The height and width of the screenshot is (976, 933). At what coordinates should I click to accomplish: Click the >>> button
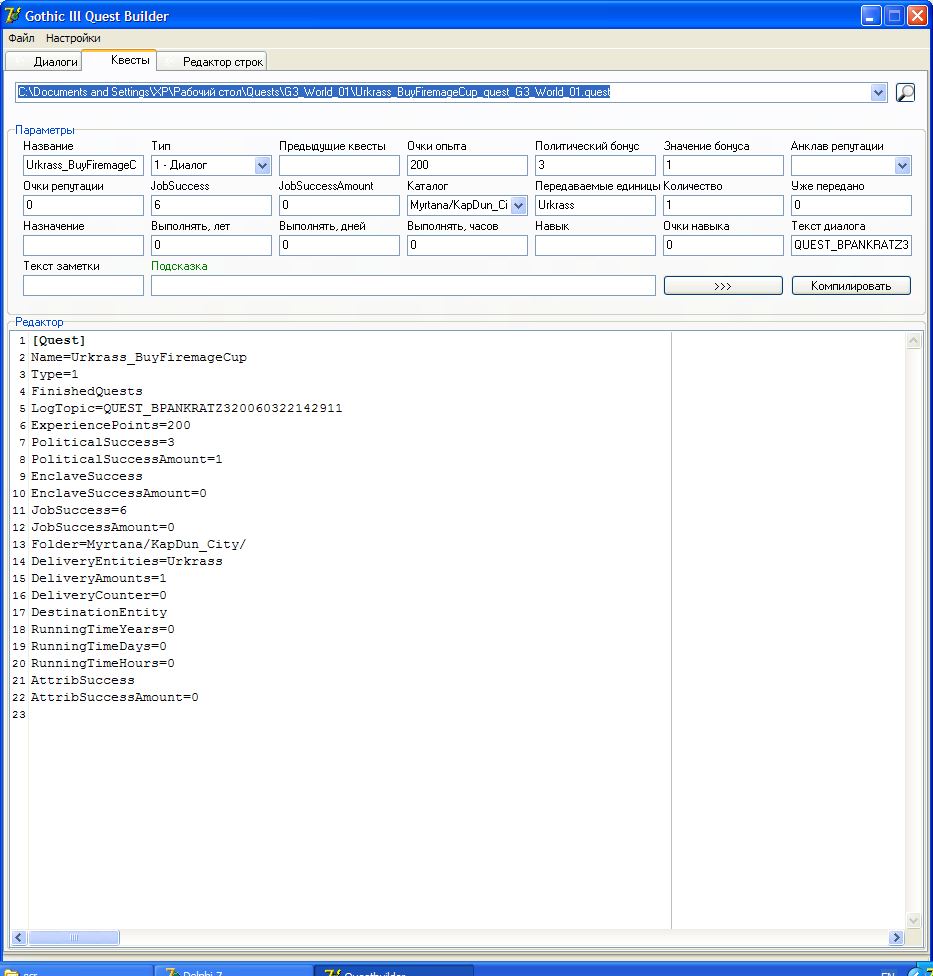723,286
